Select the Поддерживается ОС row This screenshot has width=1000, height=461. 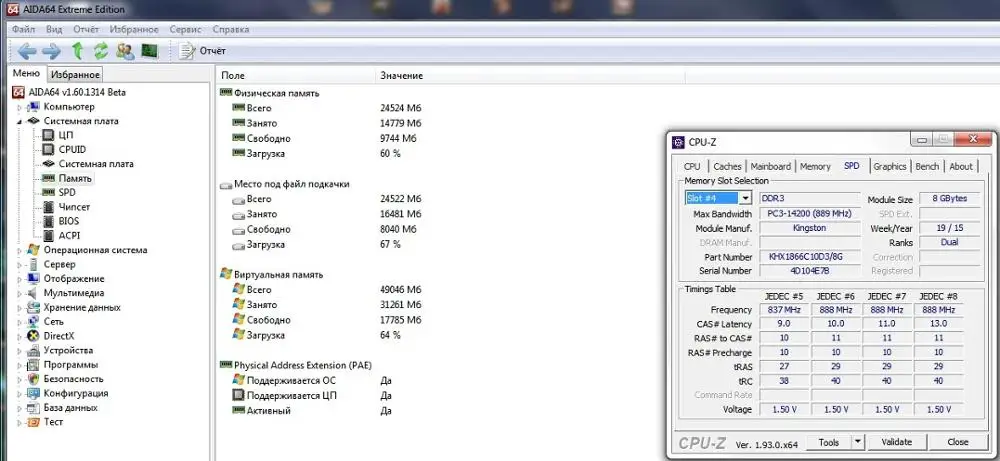(x=291, y=381)
